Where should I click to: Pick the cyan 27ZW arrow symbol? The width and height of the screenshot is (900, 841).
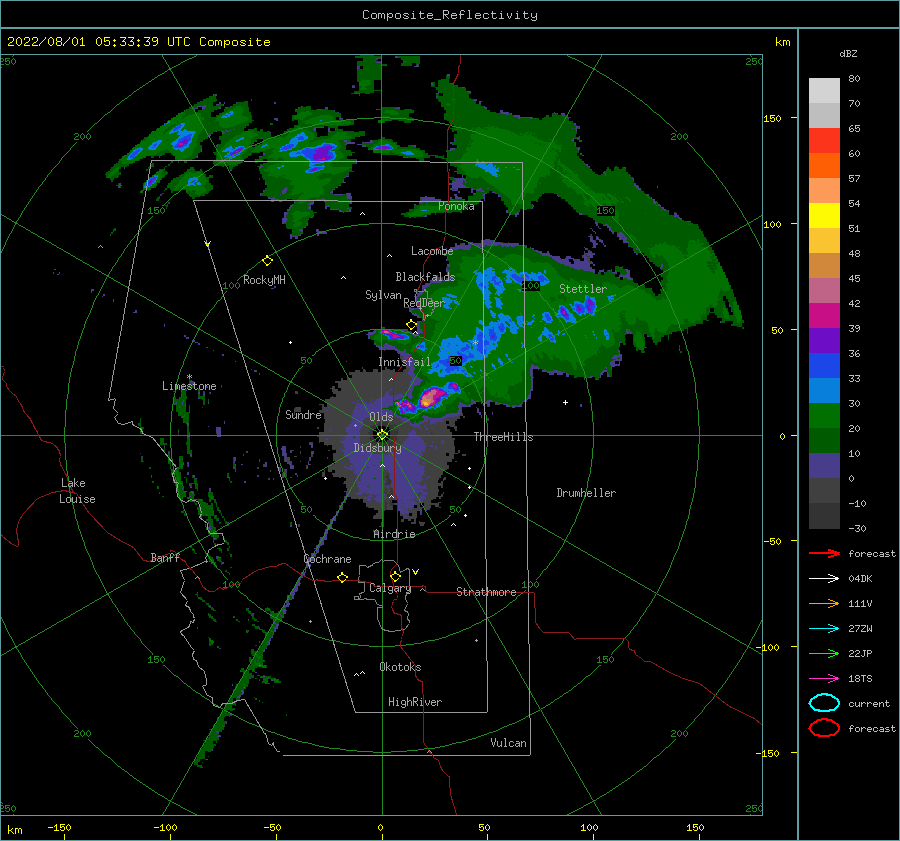[x=824, y=629]
